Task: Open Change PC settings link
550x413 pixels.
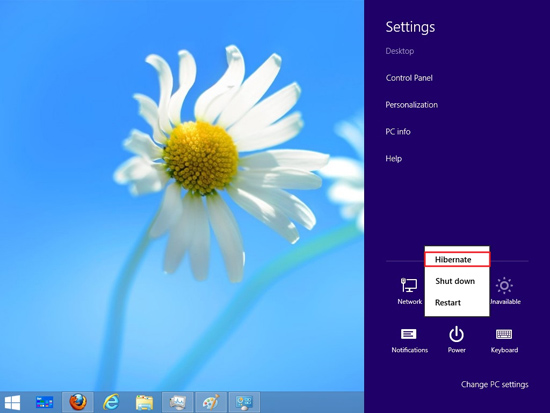Action: [x=495, y=385]
